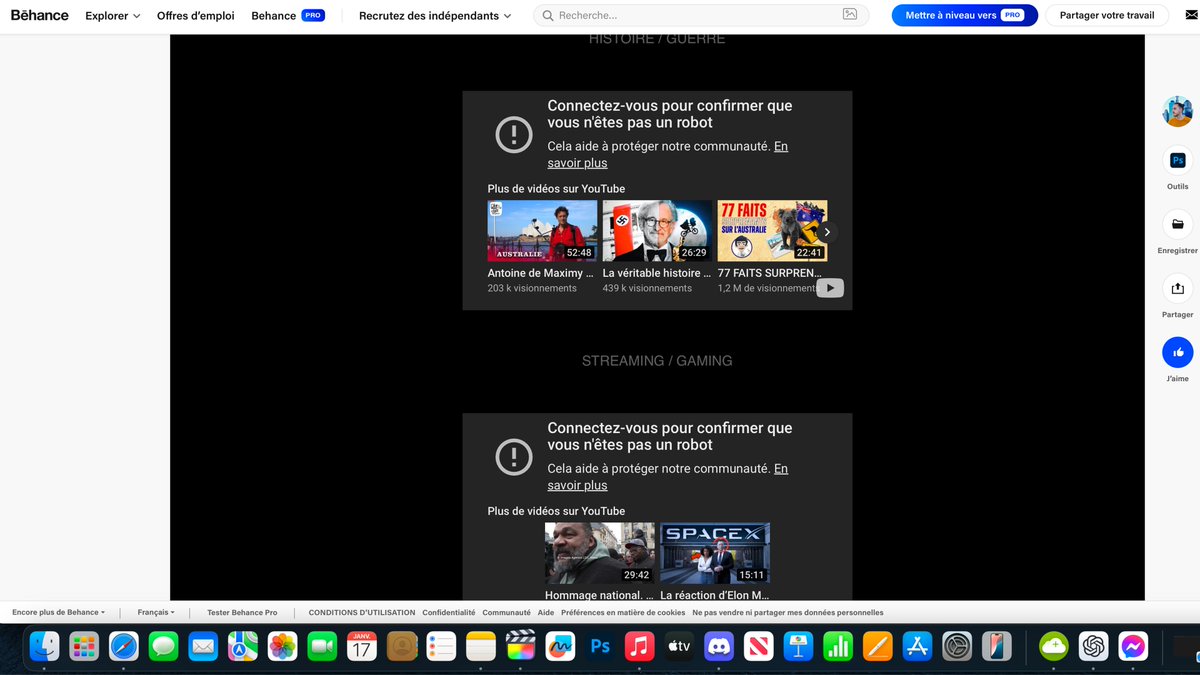Screen dimensions: 1200x675
Task: Click Mettre à niveau vers PRO button
Action: tap(964, 15)
